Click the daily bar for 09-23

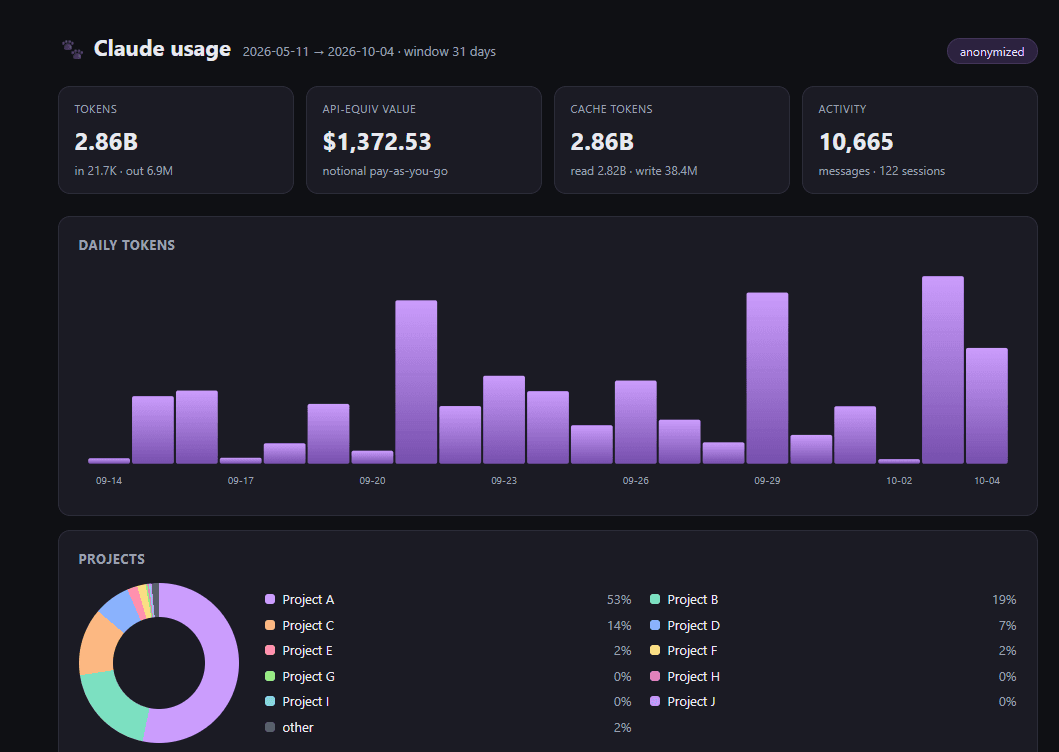504,420
